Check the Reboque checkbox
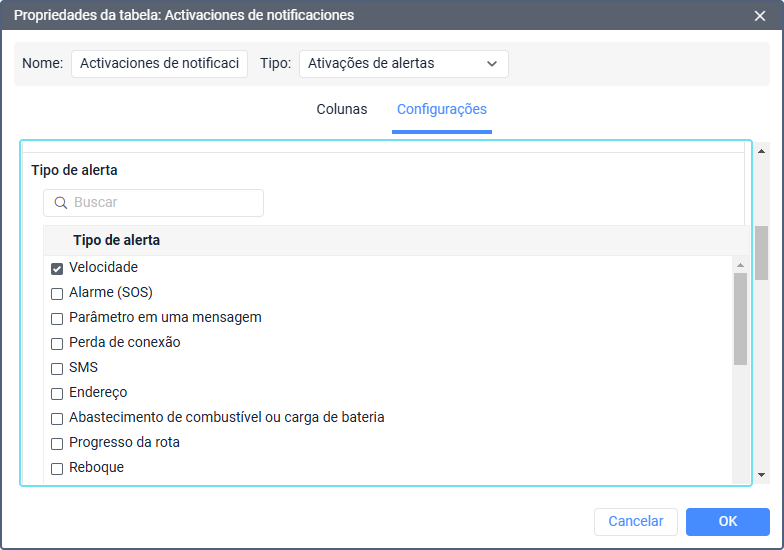784x550 pixels. (x=57, y=468)
